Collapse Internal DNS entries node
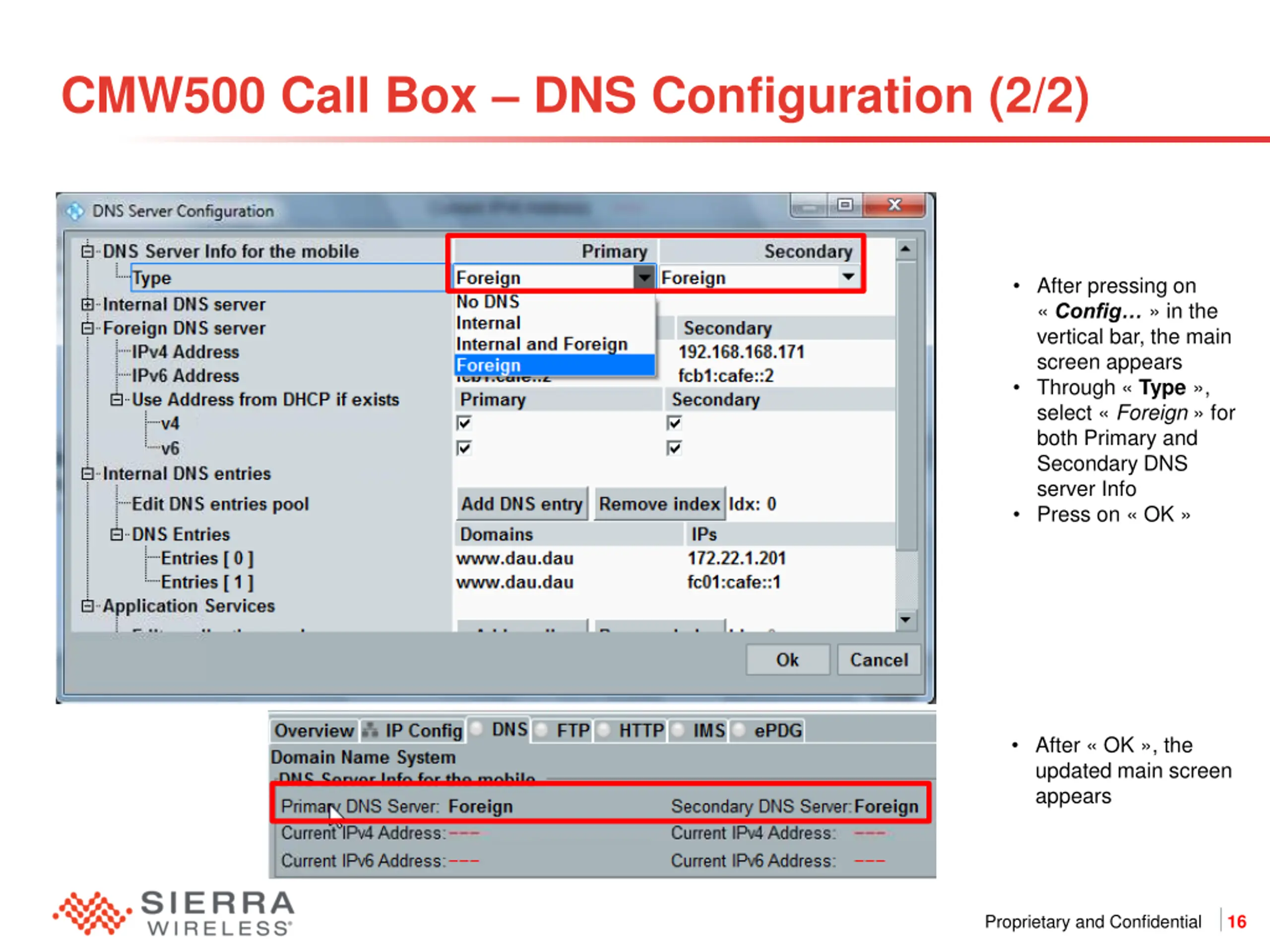The width and height of the screenshot is (1270, 952). pos(87,474)
